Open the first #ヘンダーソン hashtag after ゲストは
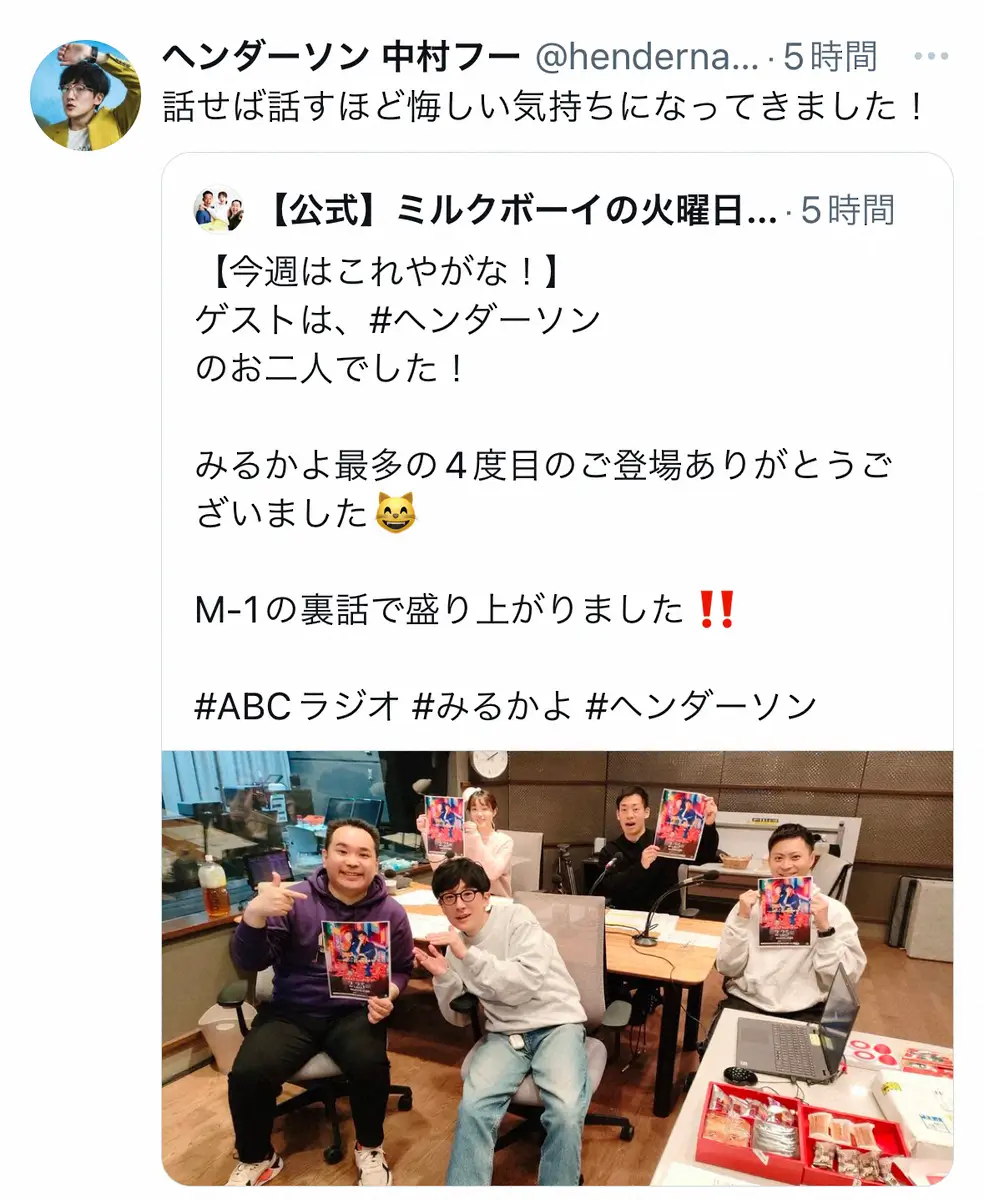This screenshot has height=1200, width=984. [x=485, y=320]
